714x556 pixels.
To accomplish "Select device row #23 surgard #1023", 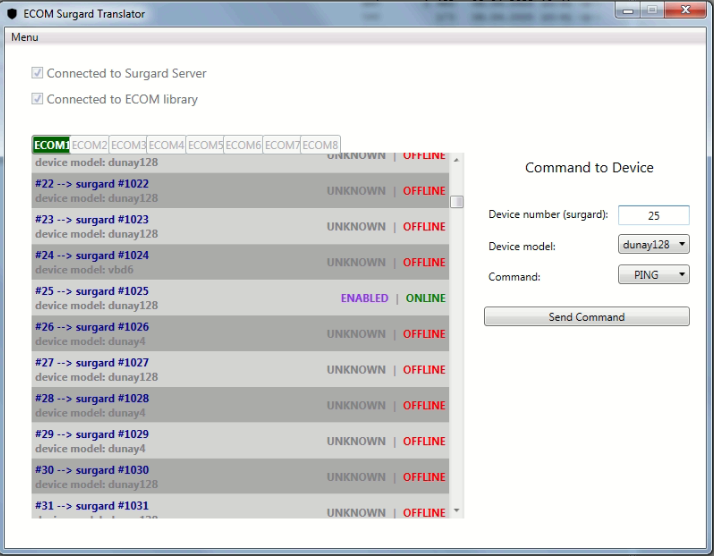I will [x=240, y=226].
